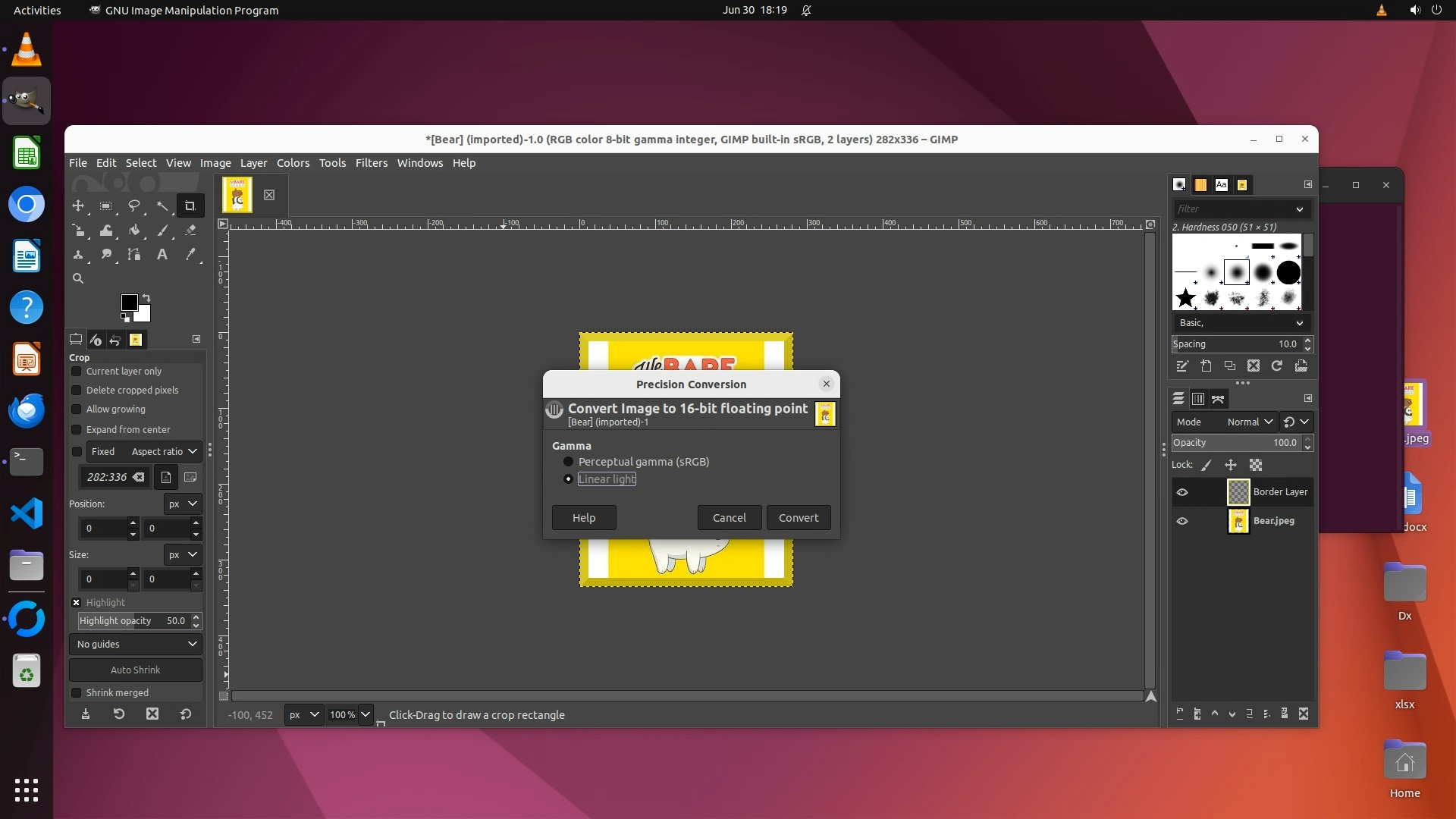
Task: Enable Delete cropped pixels checkbox
Action: [77, 391]
